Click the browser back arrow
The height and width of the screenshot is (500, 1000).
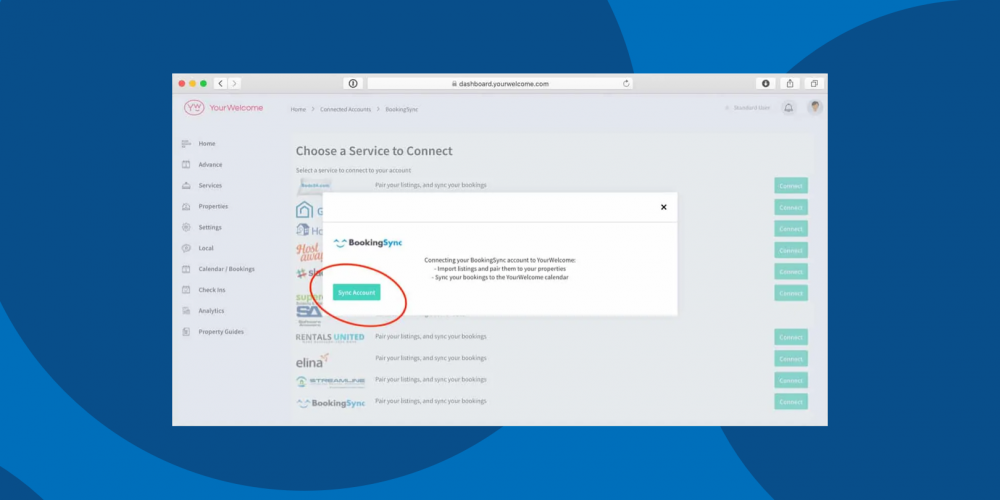[221, 84]
